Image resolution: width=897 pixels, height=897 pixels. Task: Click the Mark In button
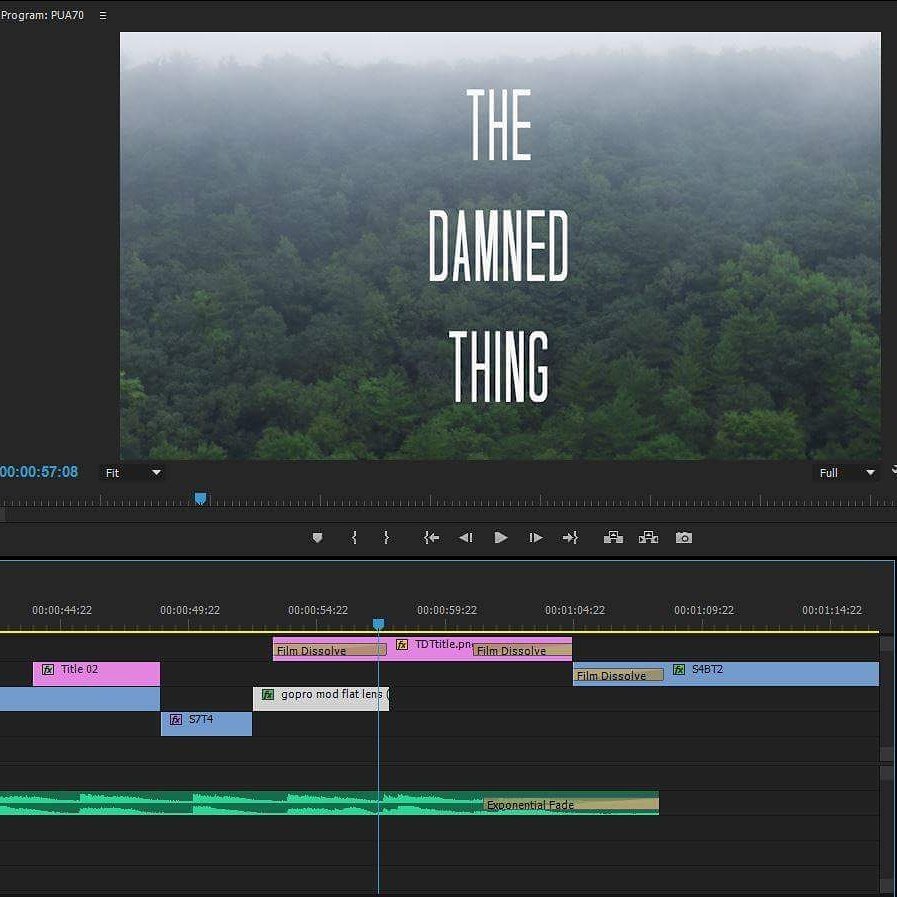pos(354,538)
